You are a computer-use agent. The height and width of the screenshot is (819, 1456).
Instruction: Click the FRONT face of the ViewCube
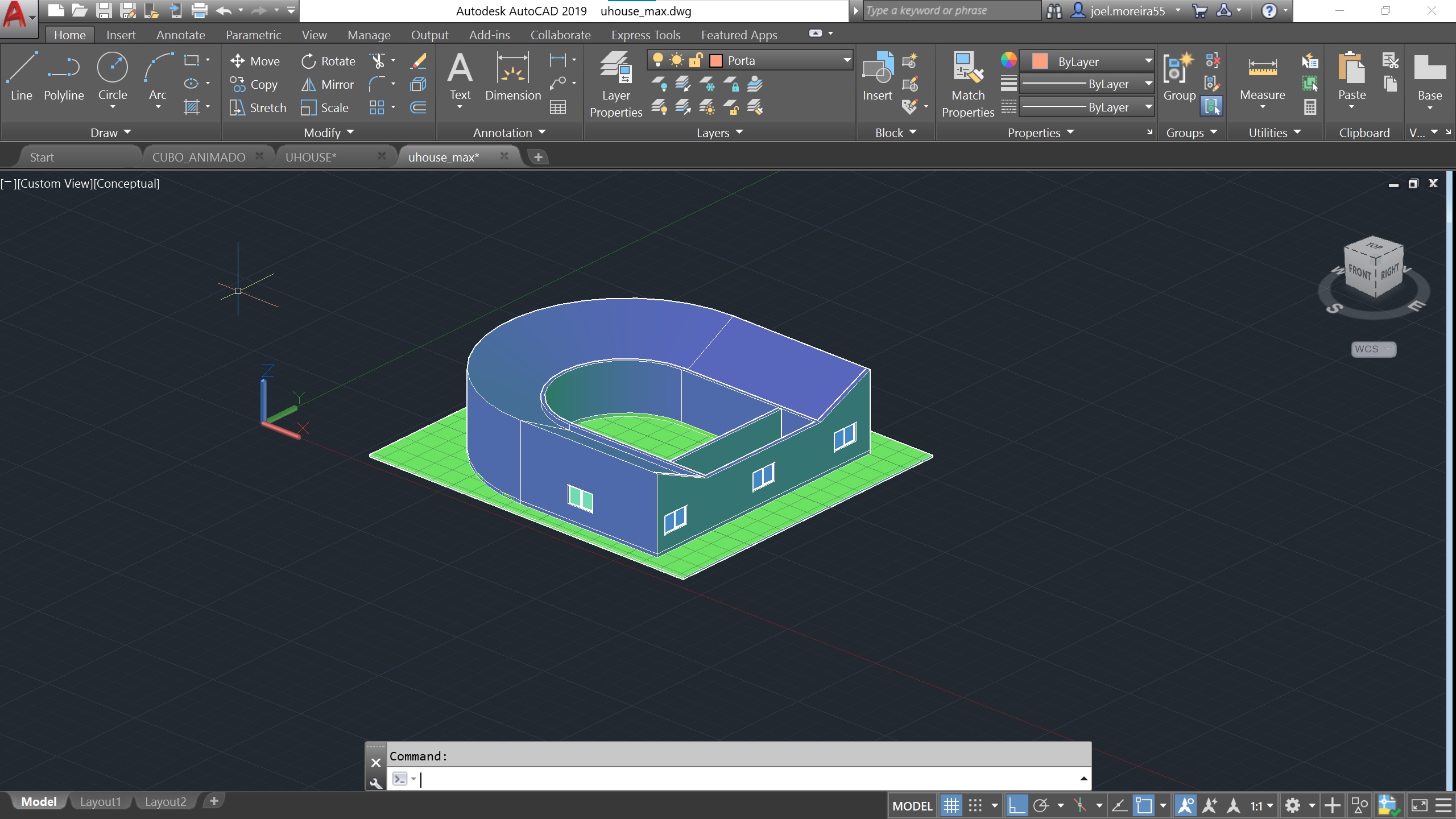(x=1359, y=272)
